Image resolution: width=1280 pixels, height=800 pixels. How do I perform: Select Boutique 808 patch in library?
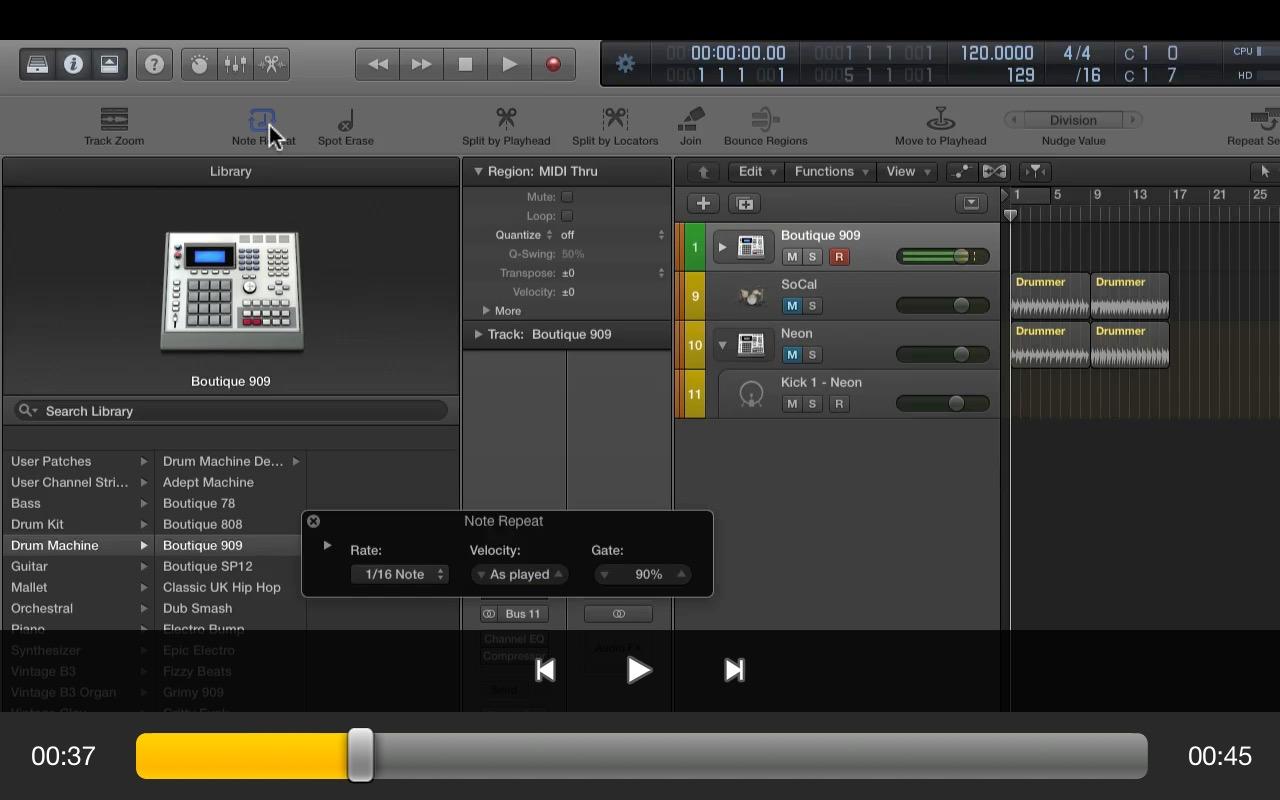click(202, 524)
